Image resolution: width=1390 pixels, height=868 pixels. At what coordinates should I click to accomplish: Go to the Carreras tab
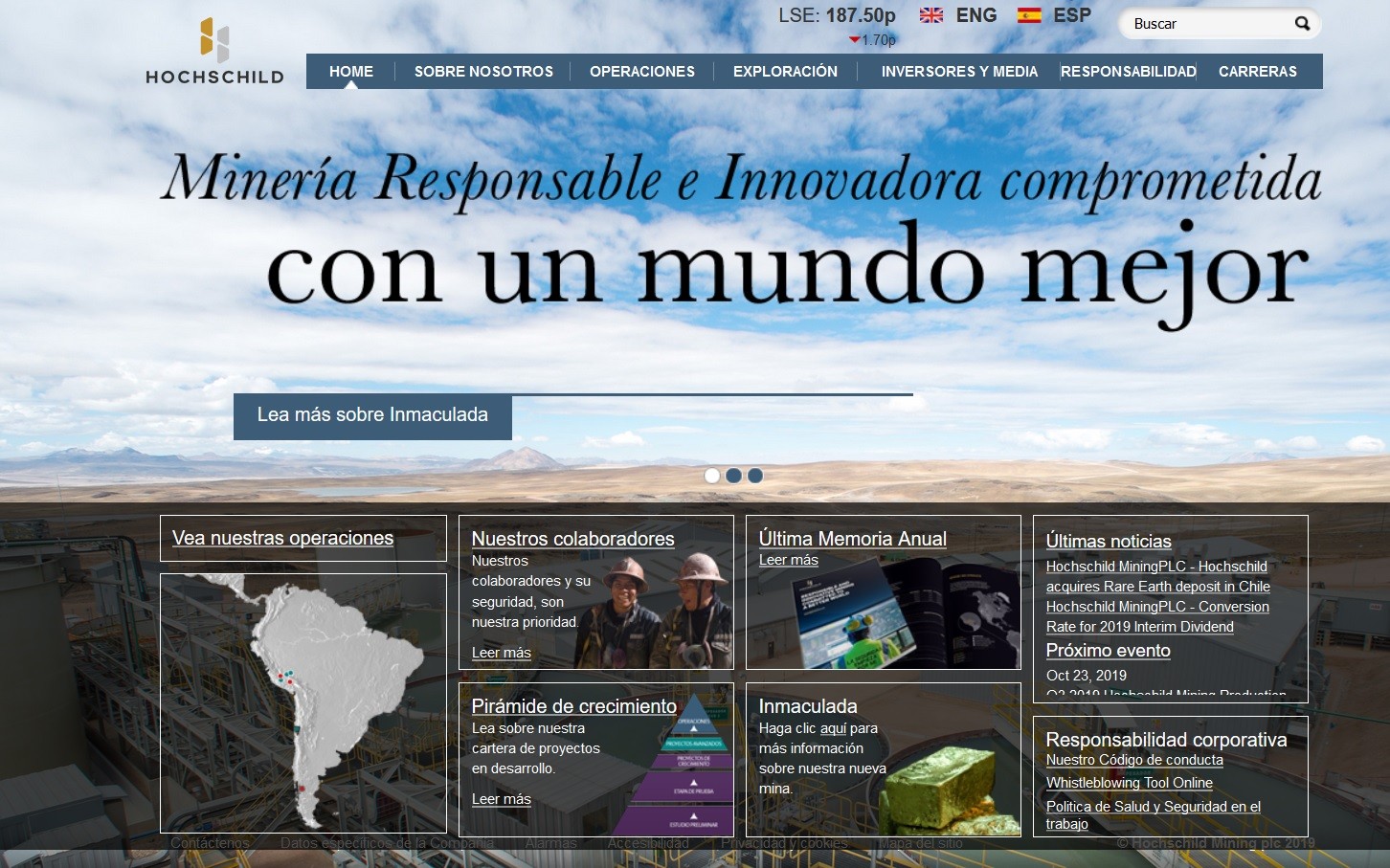click(x=1257, y=72)
